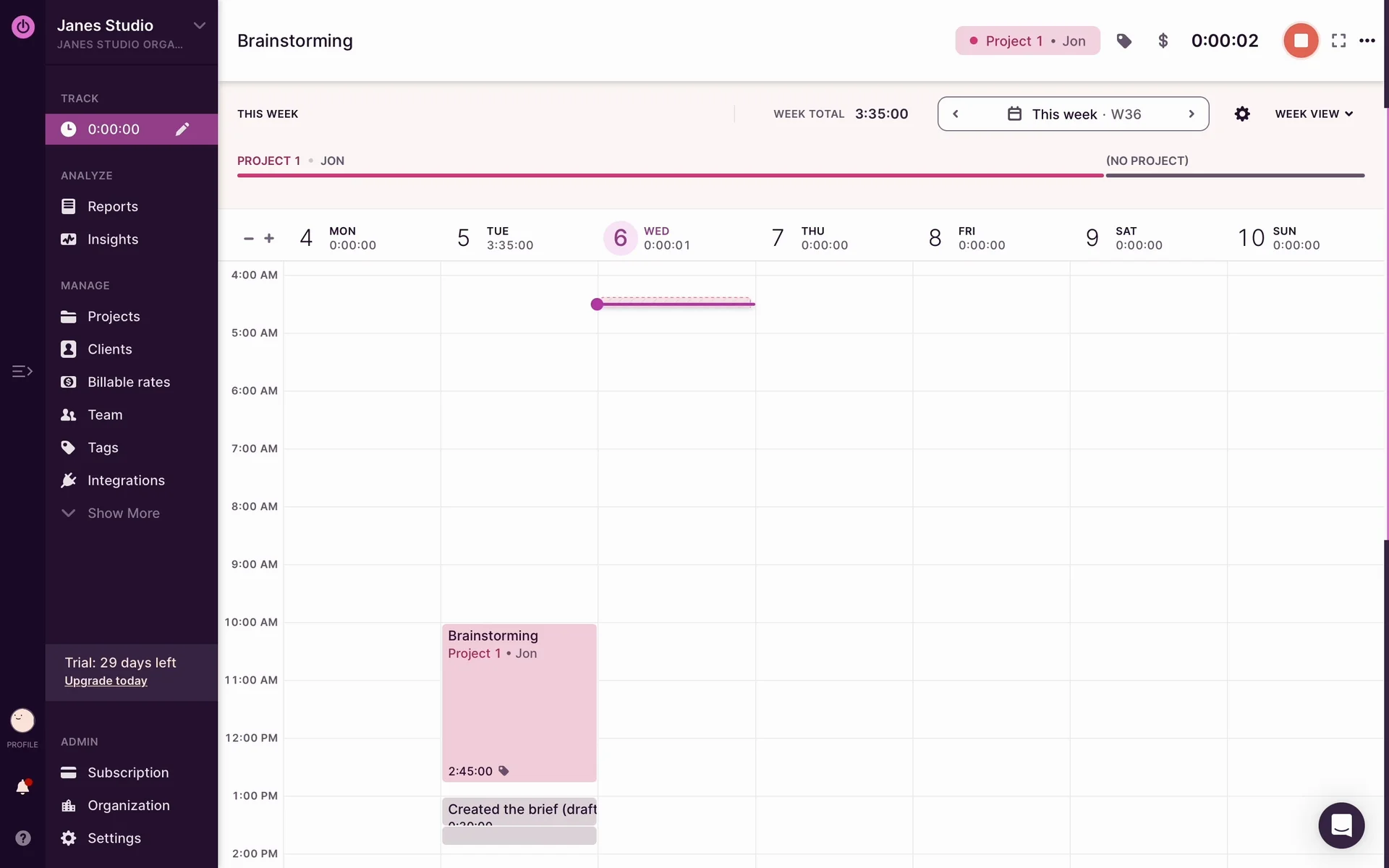Enter fullscreen timer mode
The height and width of the screenshot is (868, 1389).
1338,41
